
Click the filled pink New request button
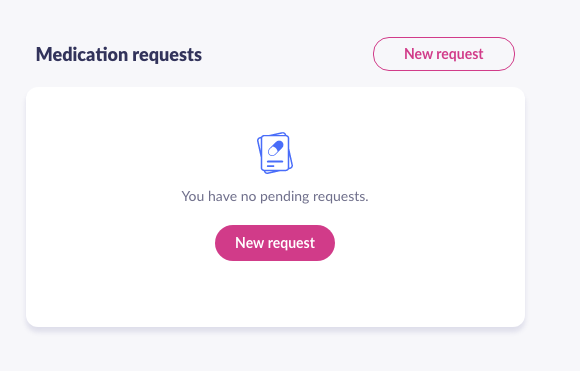pos(275,243)
